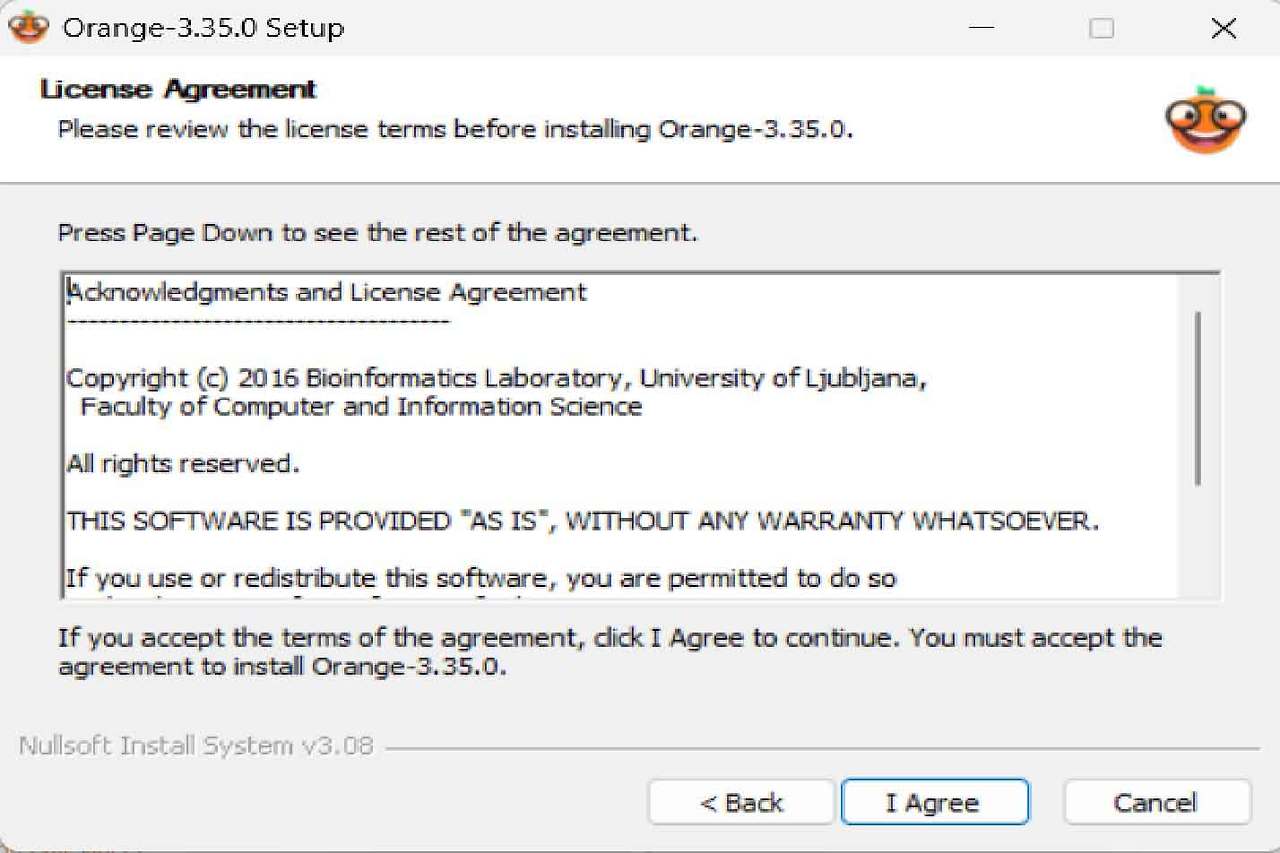Click the Copyright (c) 2016 Bioinformatics Laboratory line
Viewport: 1280px width, 853px height.
496,379
